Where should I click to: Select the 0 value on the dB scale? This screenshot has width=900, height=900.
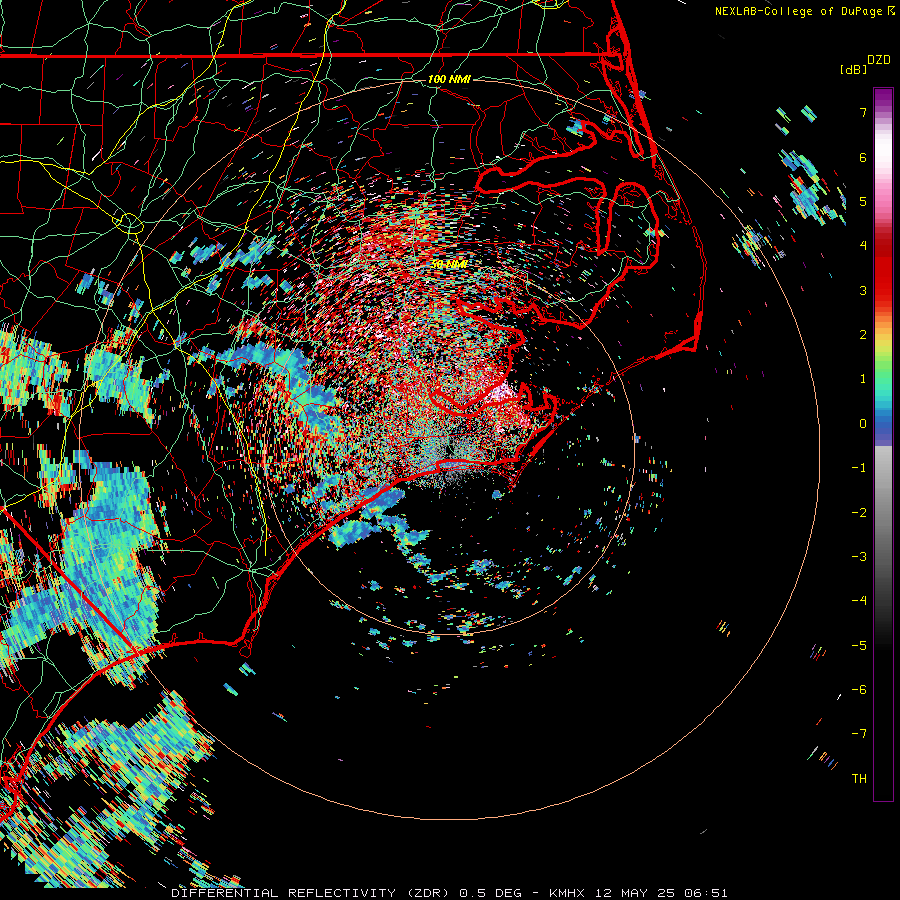(863, 424)
